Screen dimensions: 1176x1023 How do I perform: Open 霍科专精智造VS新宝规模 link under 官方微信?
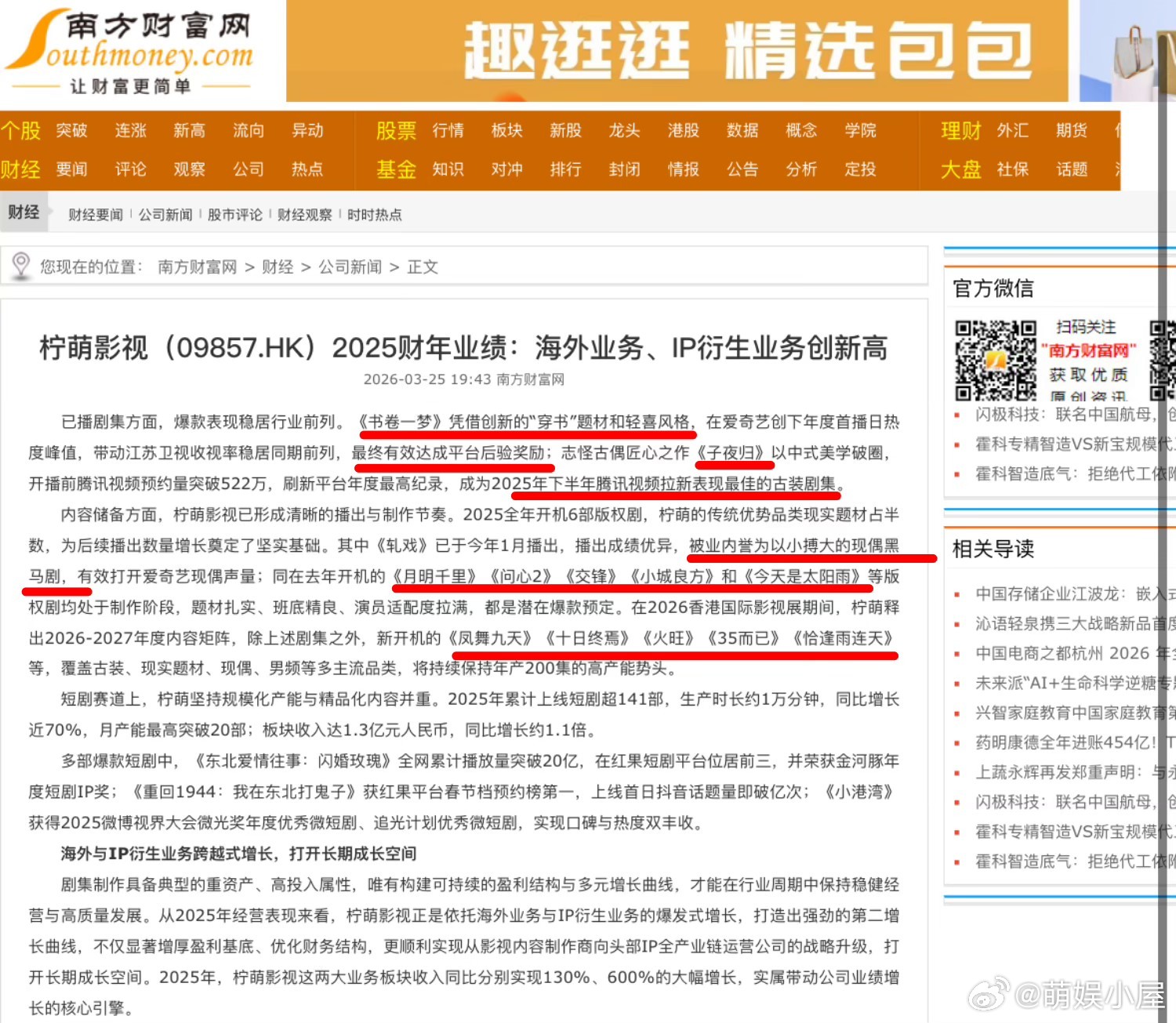(x=1075, y=444)
